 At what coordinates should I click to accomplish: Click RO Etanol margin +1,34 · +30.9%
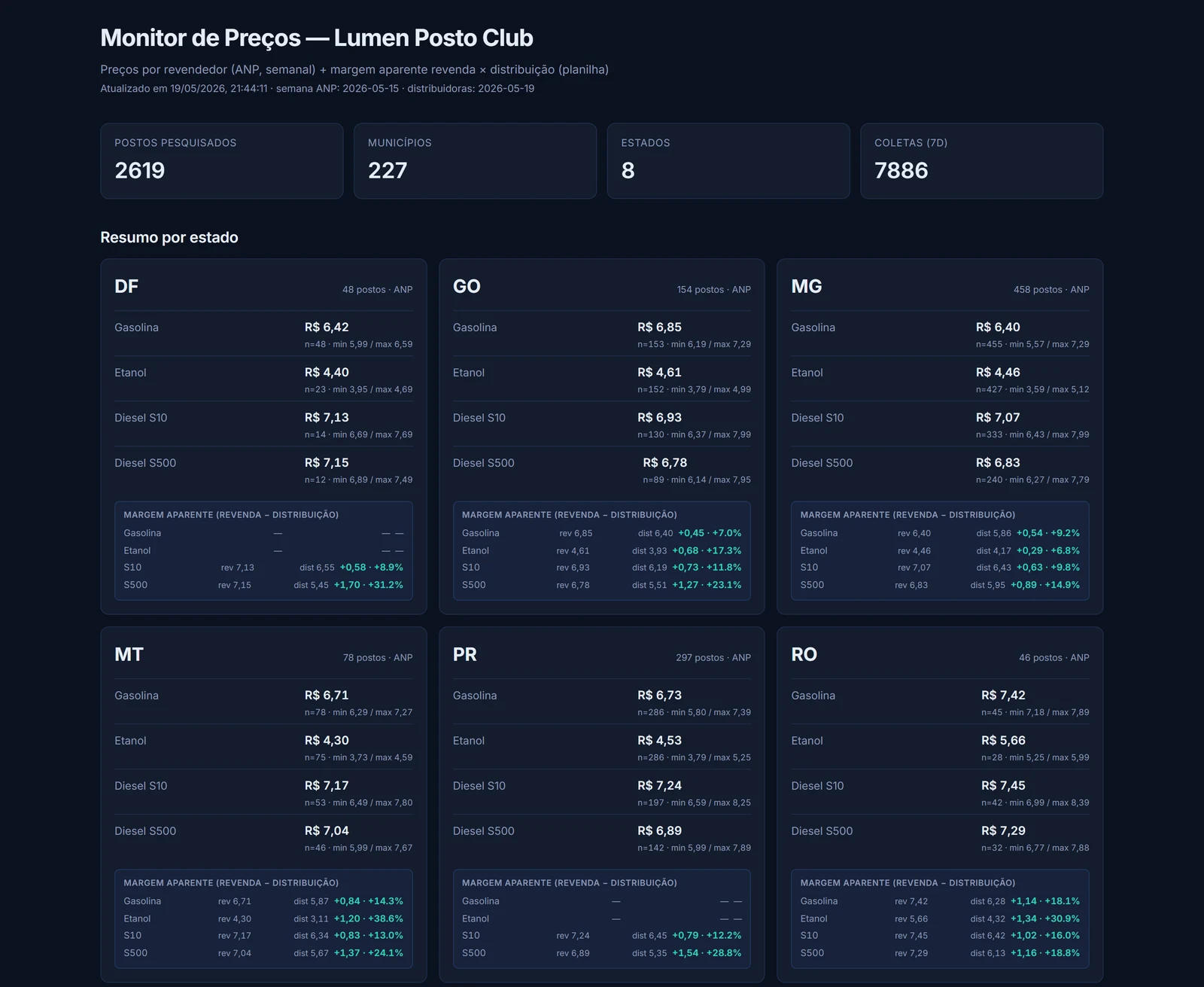tap(1045, 918)
